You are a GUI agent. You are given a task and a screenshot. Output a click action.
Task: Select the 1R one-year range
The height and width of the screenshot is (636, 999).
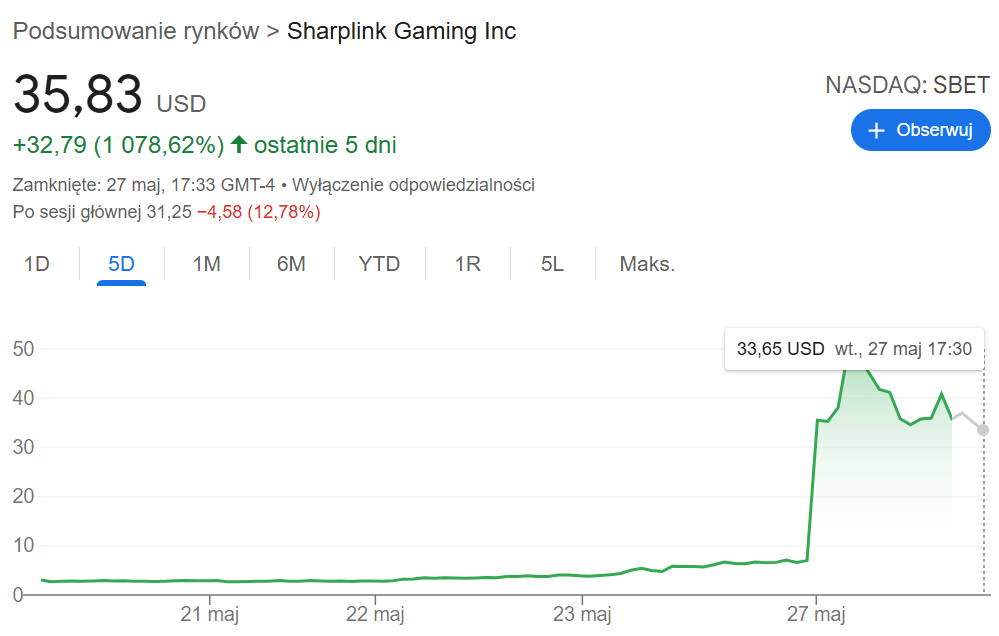468,264
